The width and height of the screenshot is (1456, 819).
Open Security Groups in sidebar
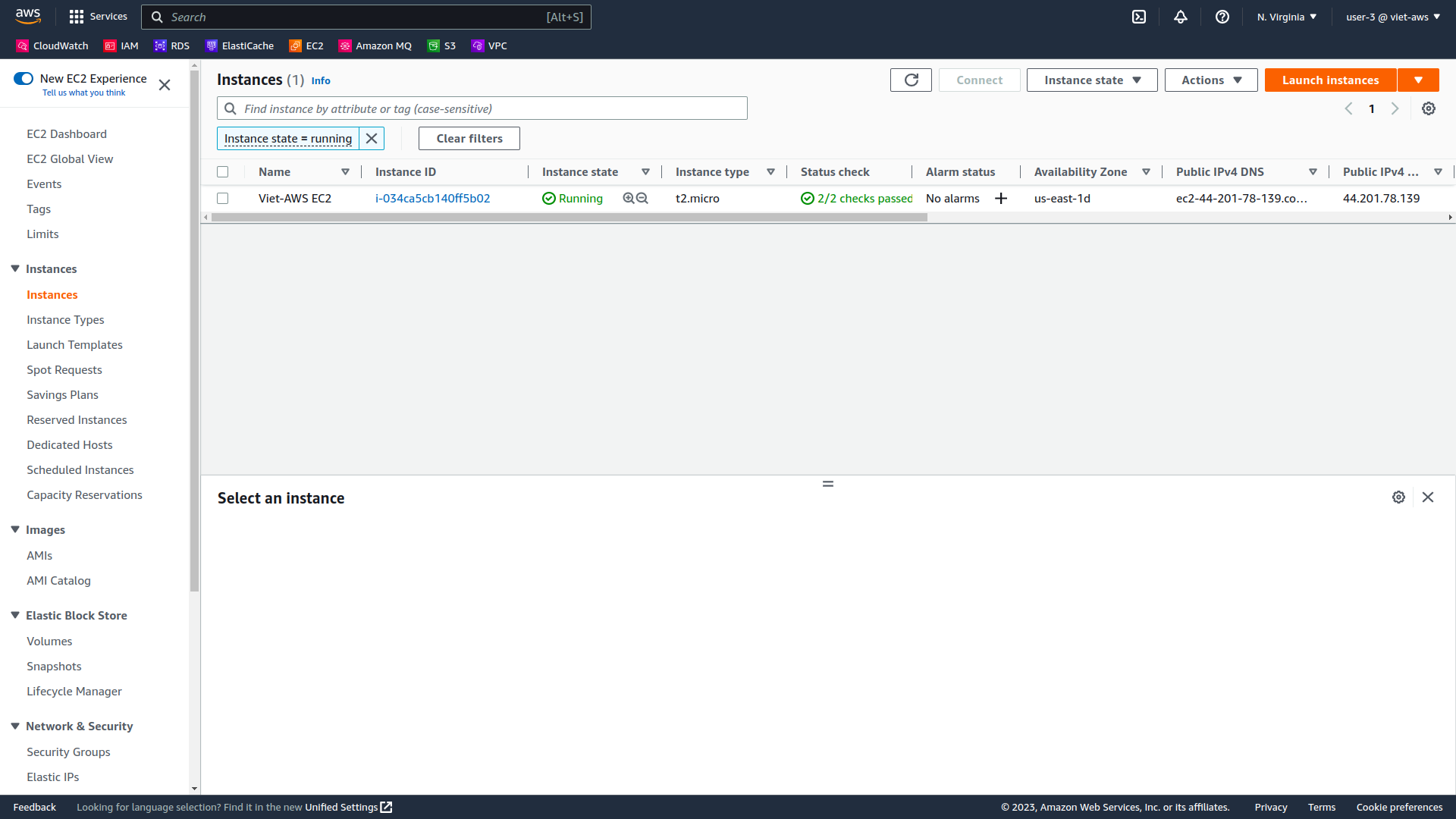pyautogui.click(x=68, y=752)
